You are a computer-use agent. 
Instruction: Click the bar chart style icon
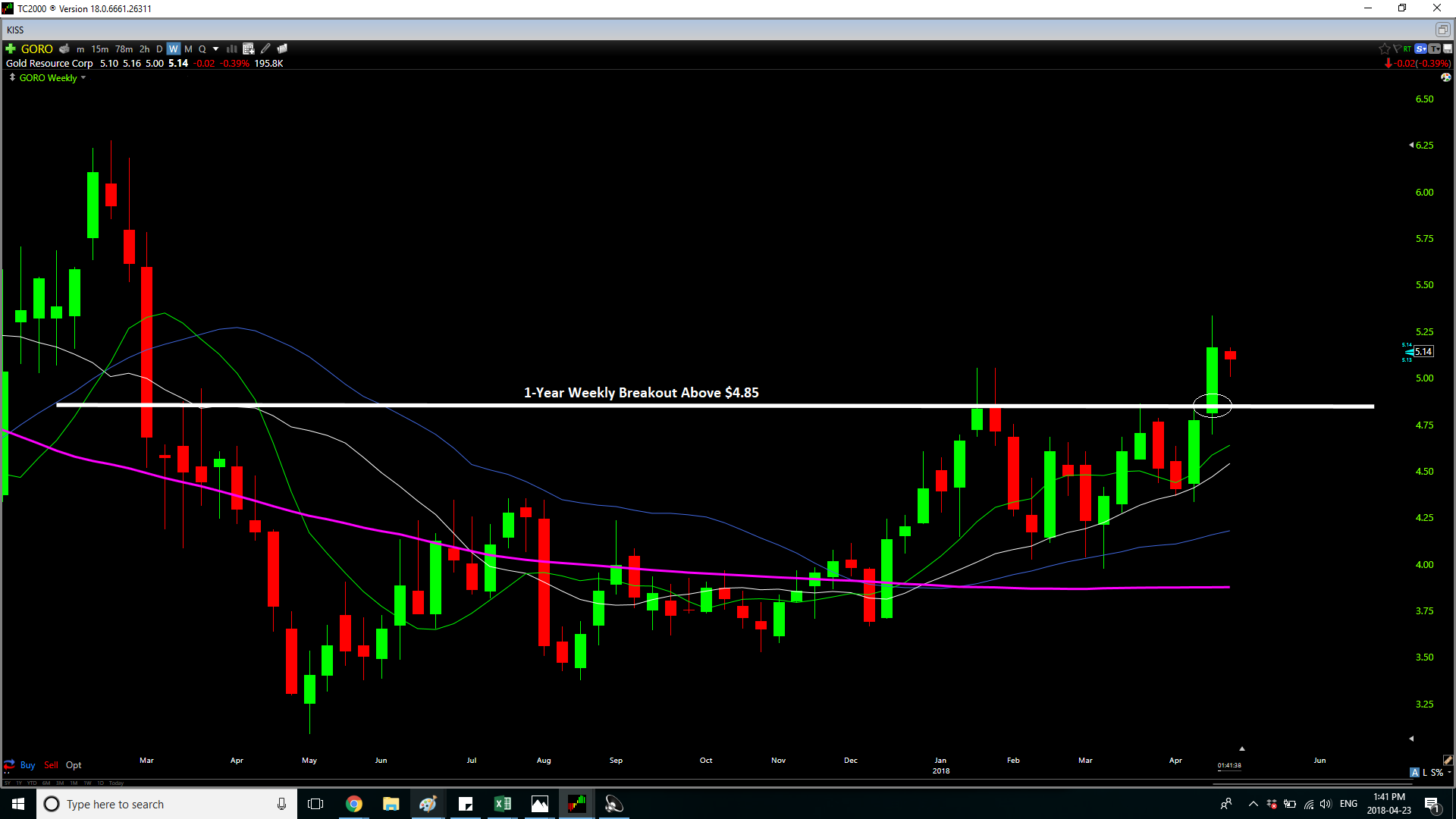click(232, 49)
